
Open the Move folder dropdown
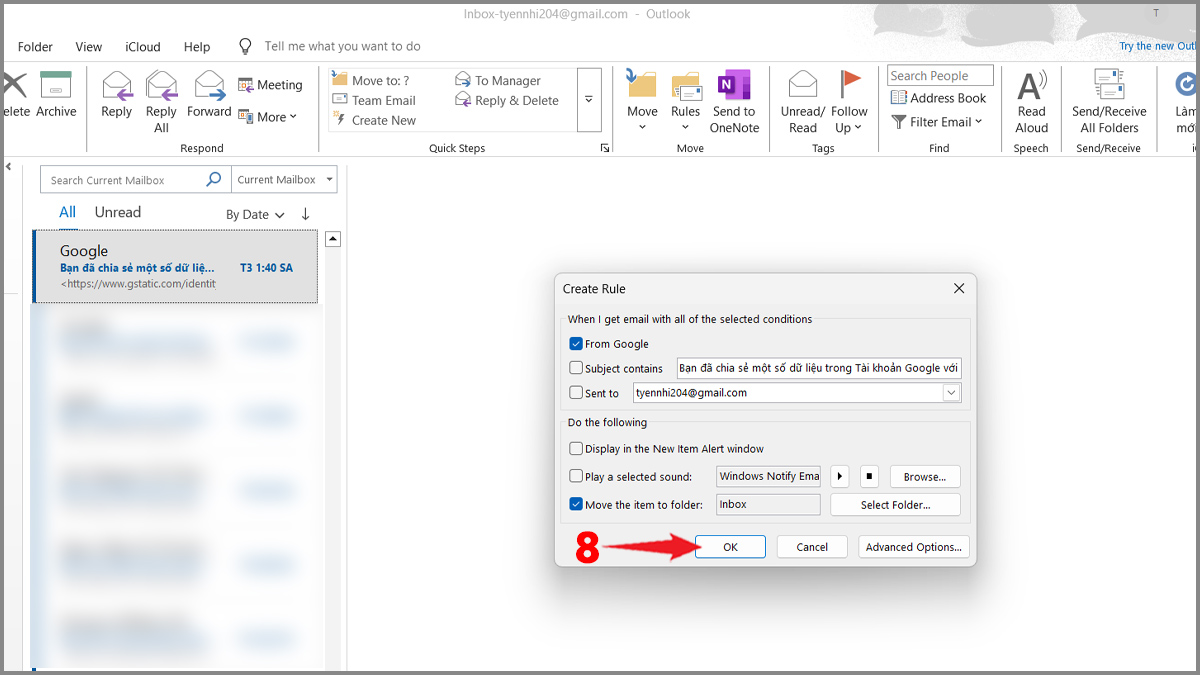pyautogui.click(x=642, y=101)
